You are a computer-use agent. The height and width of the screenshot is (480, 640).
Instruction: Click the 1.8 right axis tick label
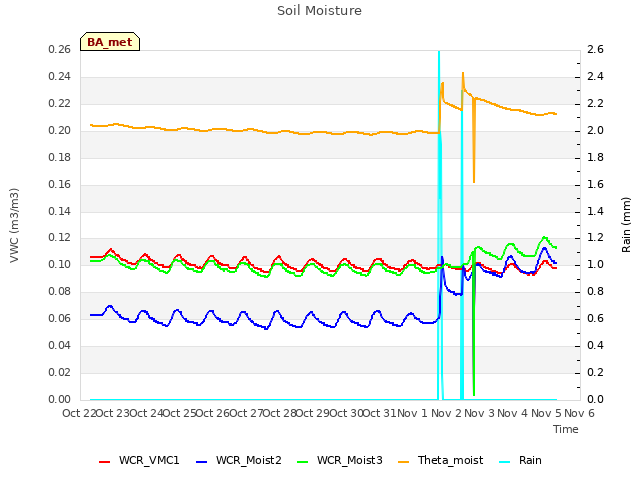[x=595, y=157]
